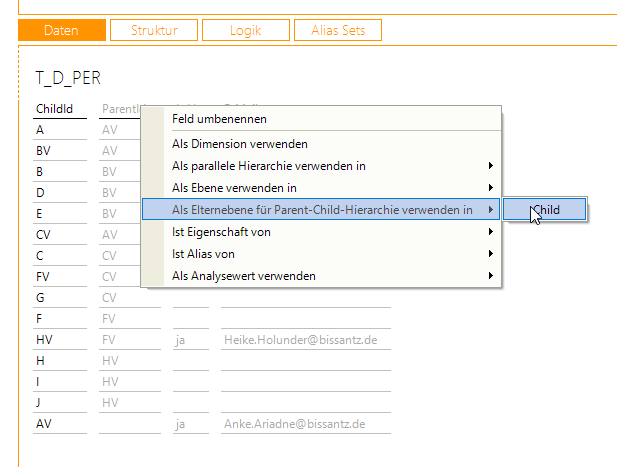
Task: Expand arrow for 'Als parallele Hierarchie verwenden in'
Action: 490,166
